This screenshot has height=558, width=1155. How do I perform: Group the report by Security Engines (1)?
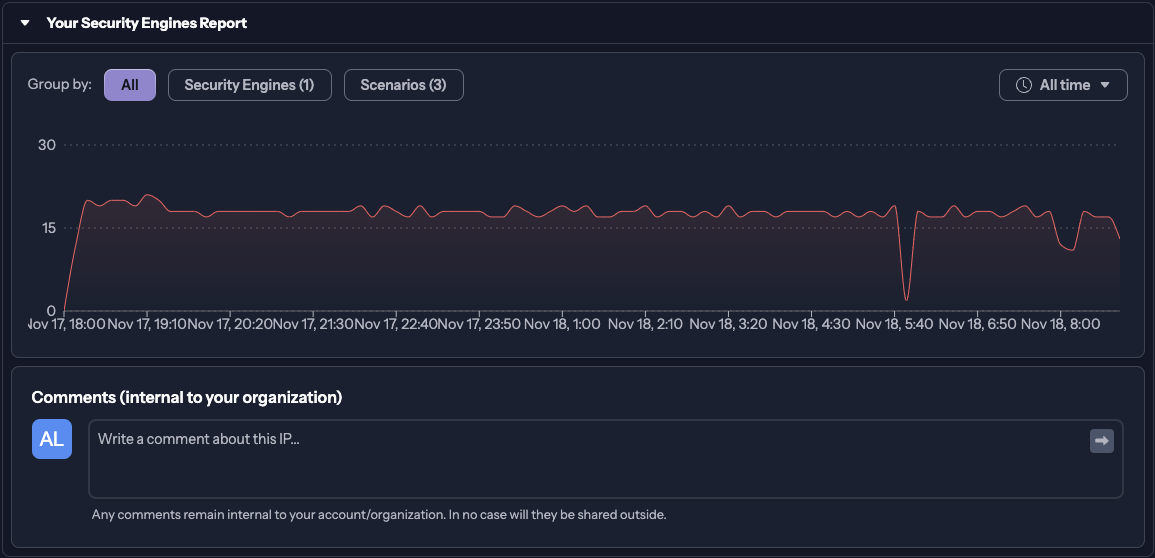tap(249, 85)
